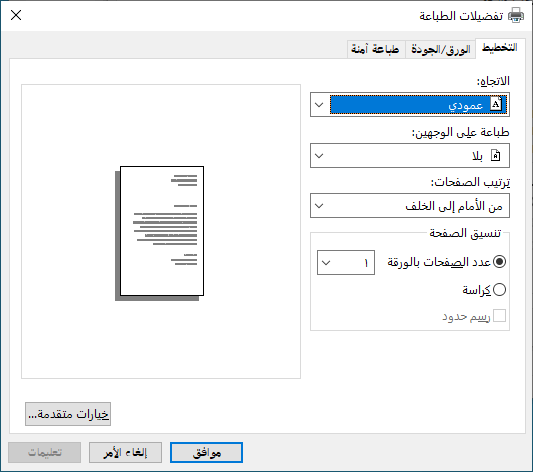Open the طباعة على الوجهين dropdown
The image size is (533, 472).
click(x=410, y=156)
